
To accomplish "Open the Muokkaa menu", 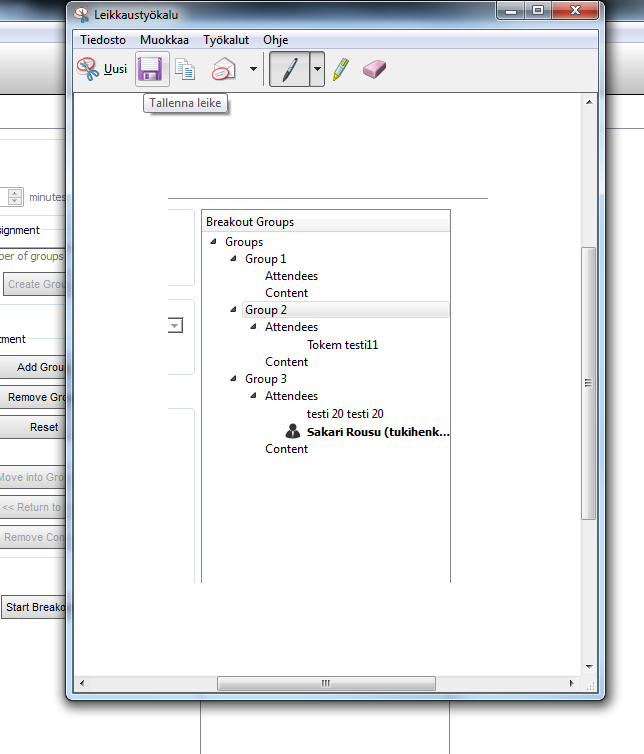I will point(164,40).
